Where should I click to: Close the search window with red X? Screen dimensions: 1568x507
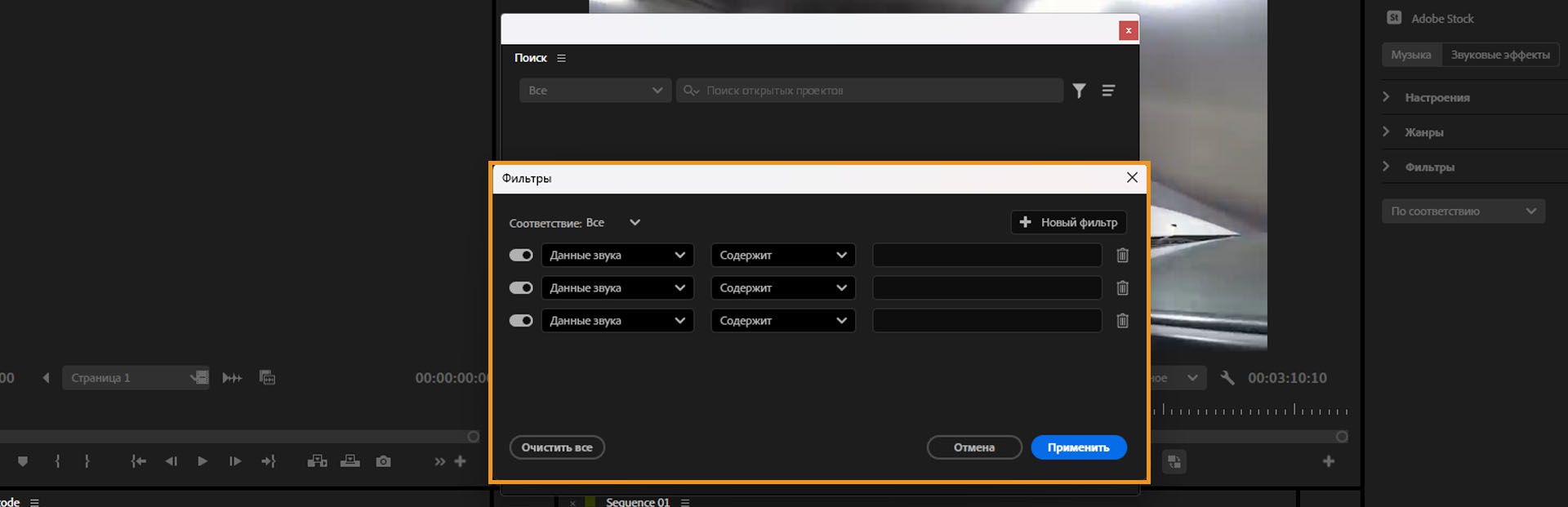point(1129,30)
